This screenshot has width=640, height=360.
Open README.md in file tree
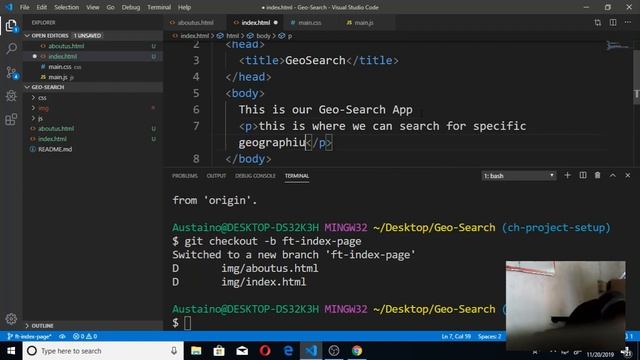click(x=55, y=149)
